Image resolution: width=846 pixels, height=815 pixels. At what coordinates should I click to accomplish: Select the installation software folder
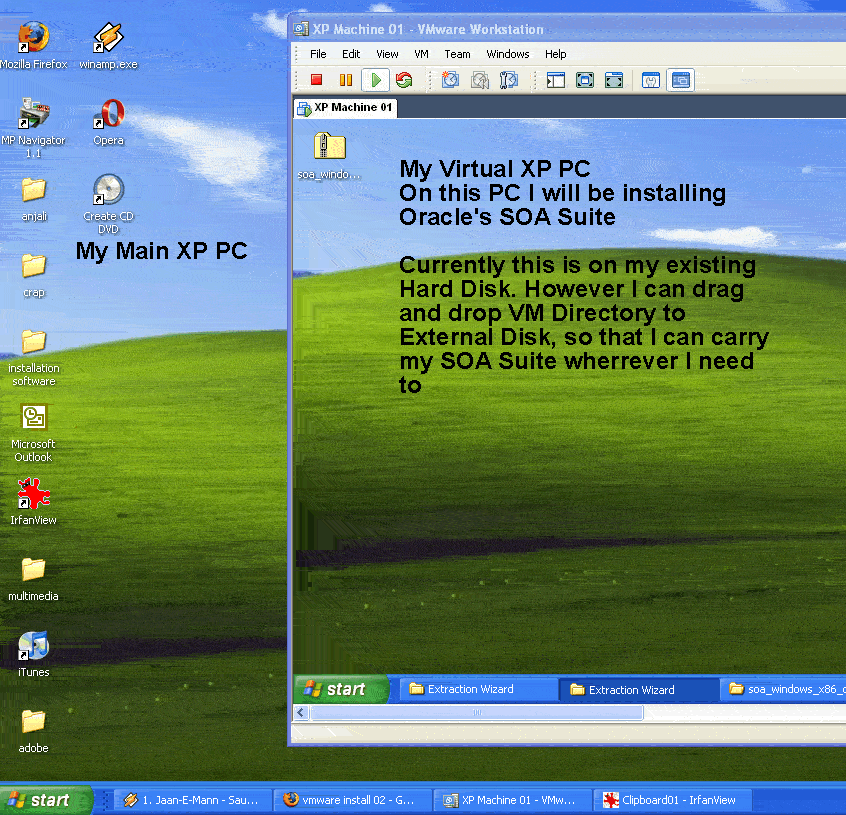[x=33, y=358]
